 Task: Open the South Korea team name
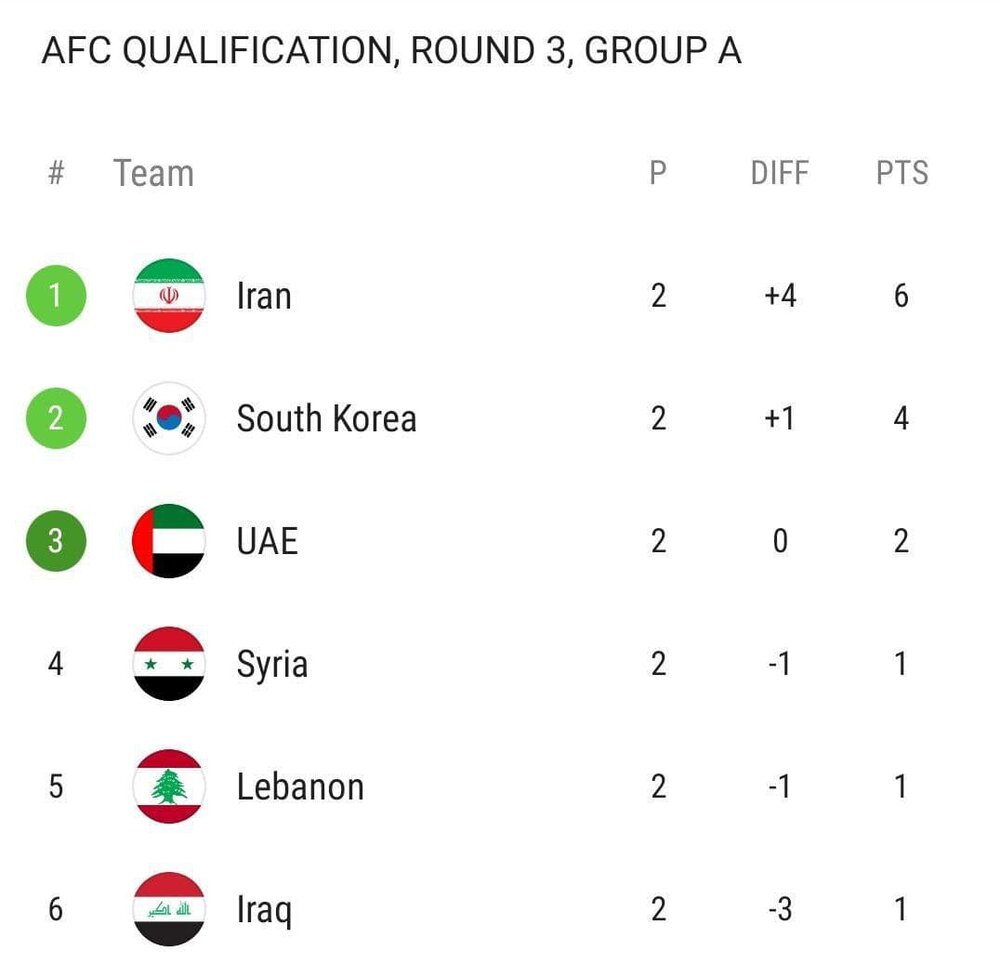327,419
